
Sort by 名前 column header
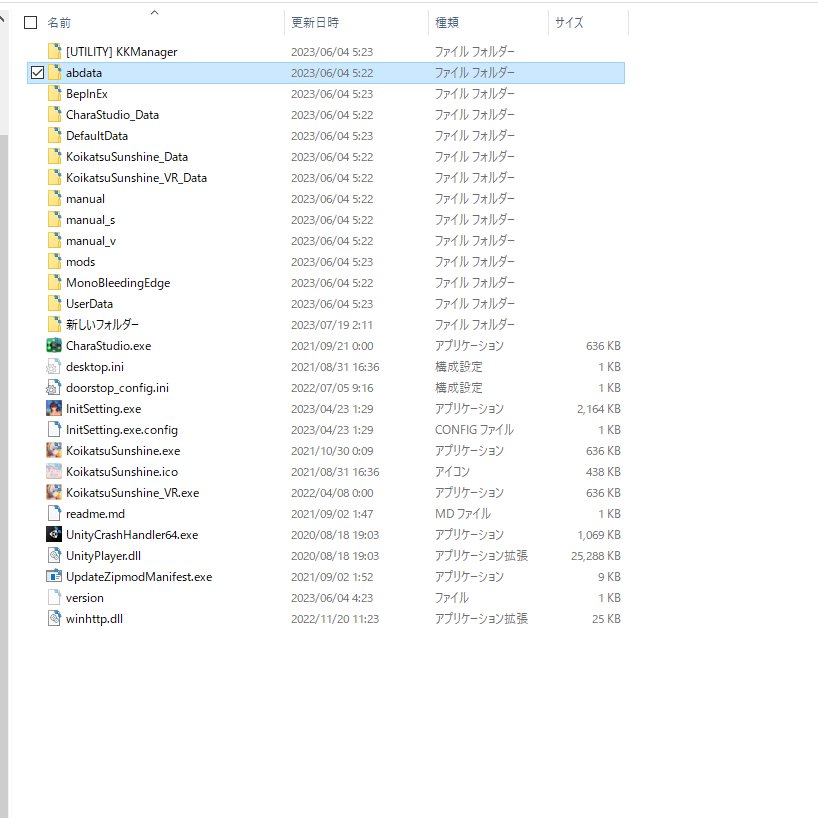click(x=59, y=22)
